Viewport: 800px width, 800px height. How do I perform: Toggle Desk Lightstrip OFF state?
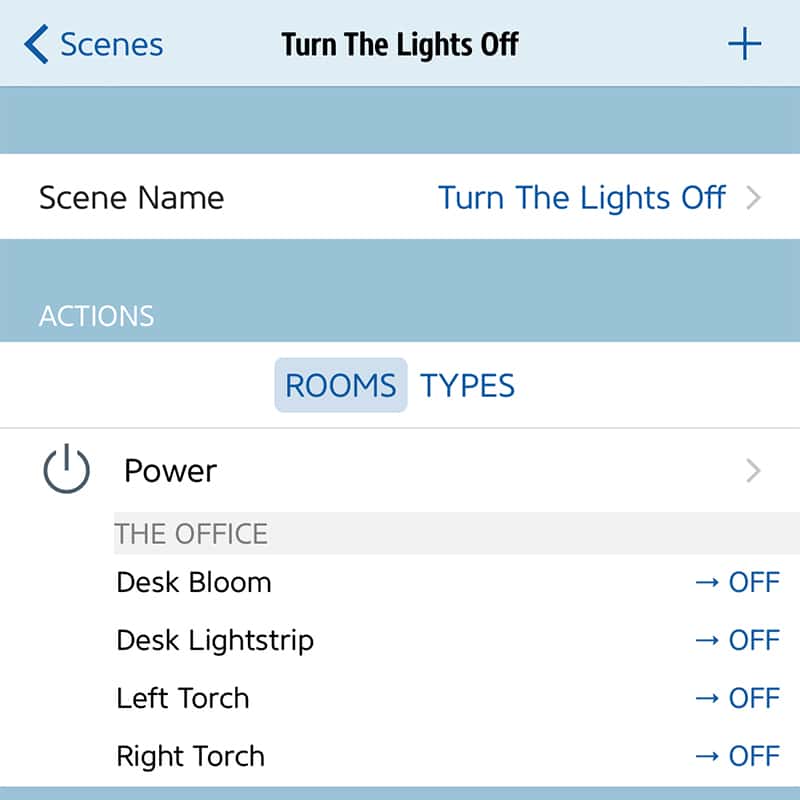pyautogui.click(x=737, y=640)
